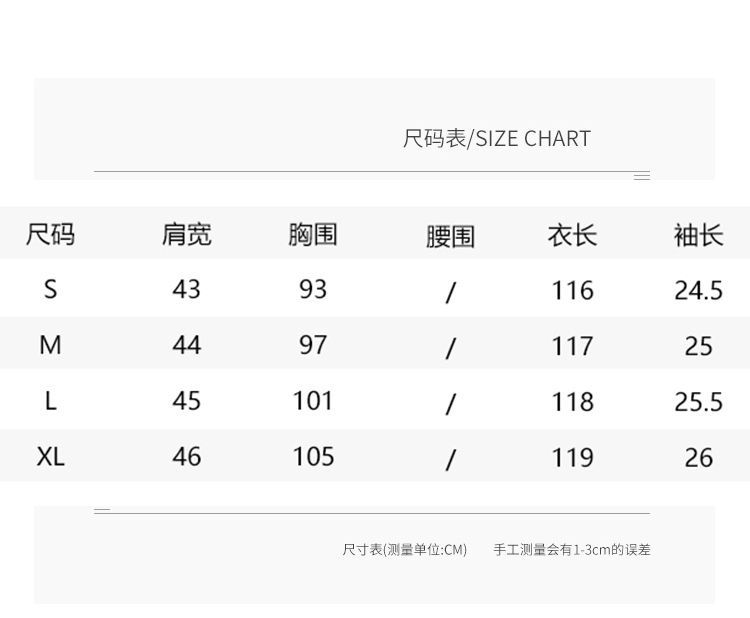Select the 肩宽 column header
This screenshot has width=750, height=618.
pyautogui.click(x=187, y=235)
